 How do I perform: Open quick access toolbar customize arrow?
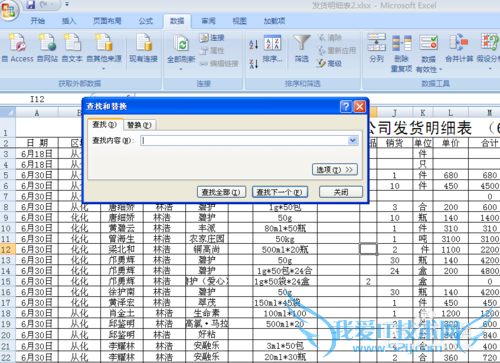(x=67, y=5)
